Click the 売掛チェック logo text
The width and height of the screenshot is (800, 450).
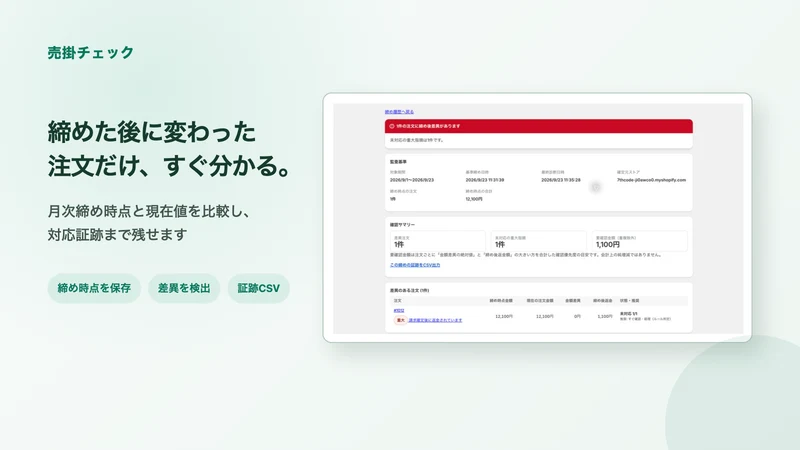[x=91, y=53]
